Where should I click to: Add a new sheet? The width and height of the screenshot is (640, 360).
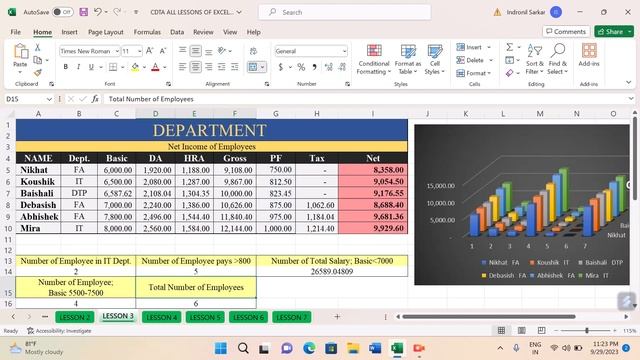[337, 316]
